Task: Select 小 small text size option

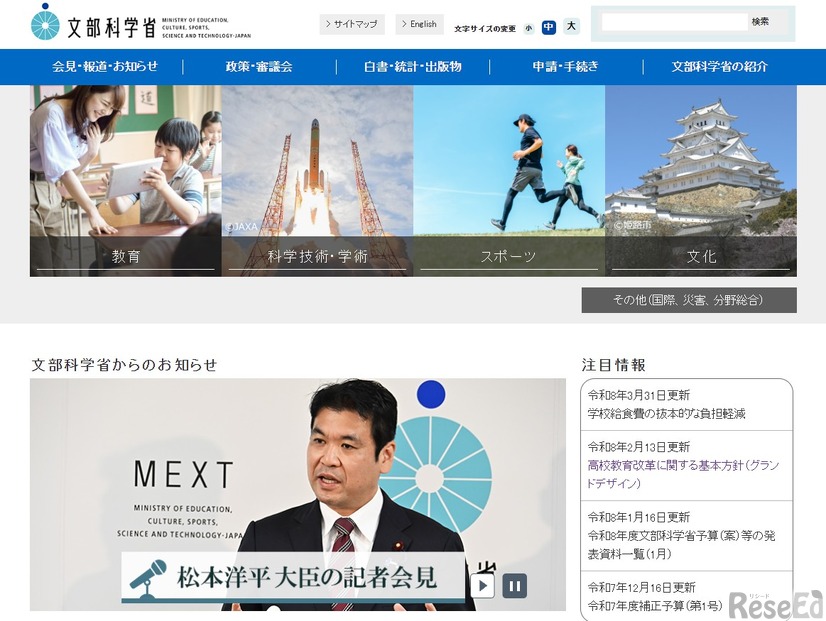Action: [528, 27]
